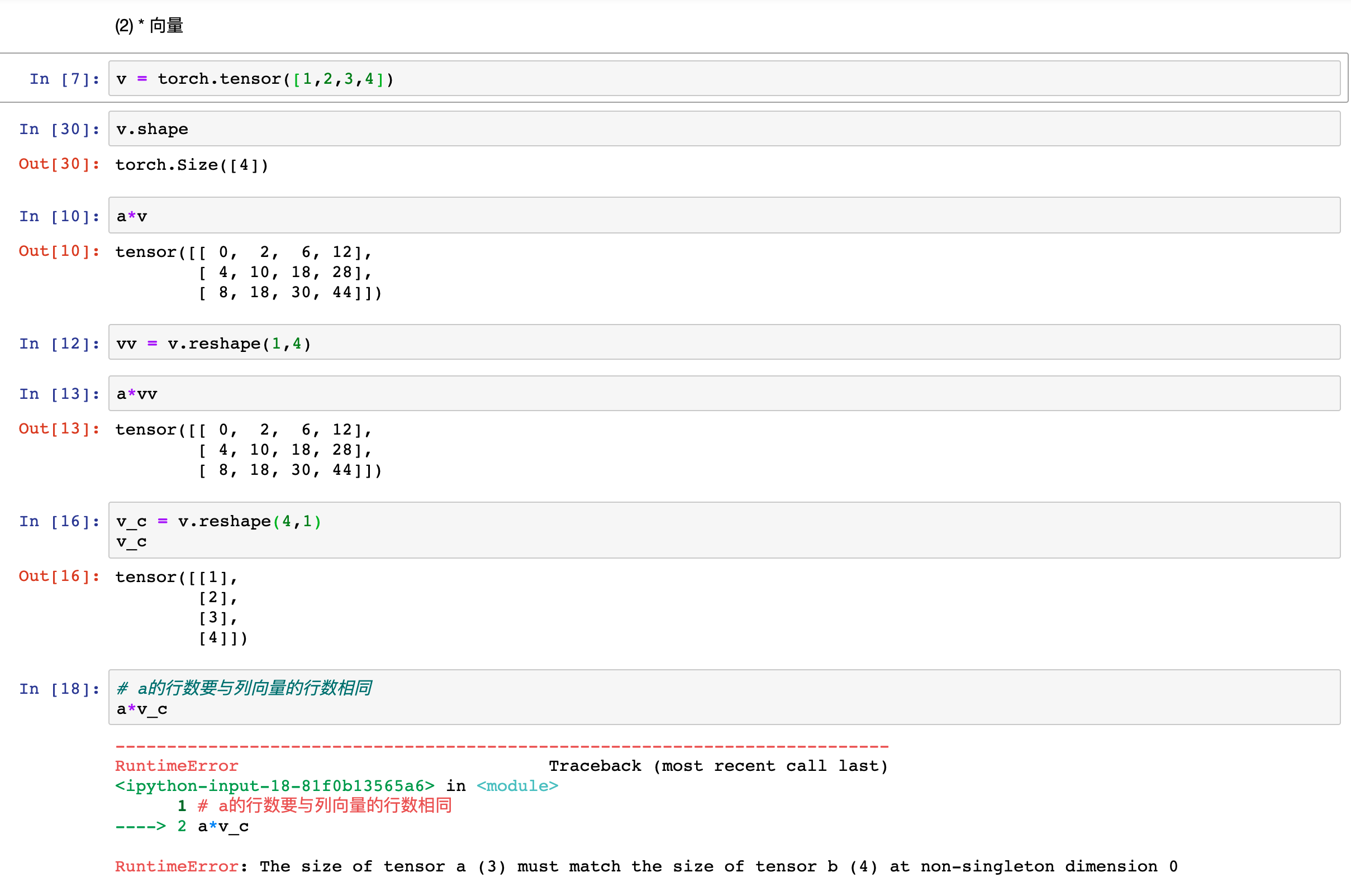Click the a*v code cell
The image size is (1351, 896).
coord(724,216)
